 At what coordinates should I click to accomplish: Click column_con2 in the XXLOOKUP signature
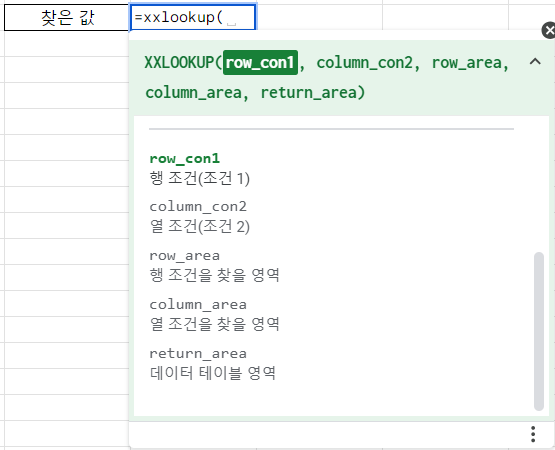point(365,63)
